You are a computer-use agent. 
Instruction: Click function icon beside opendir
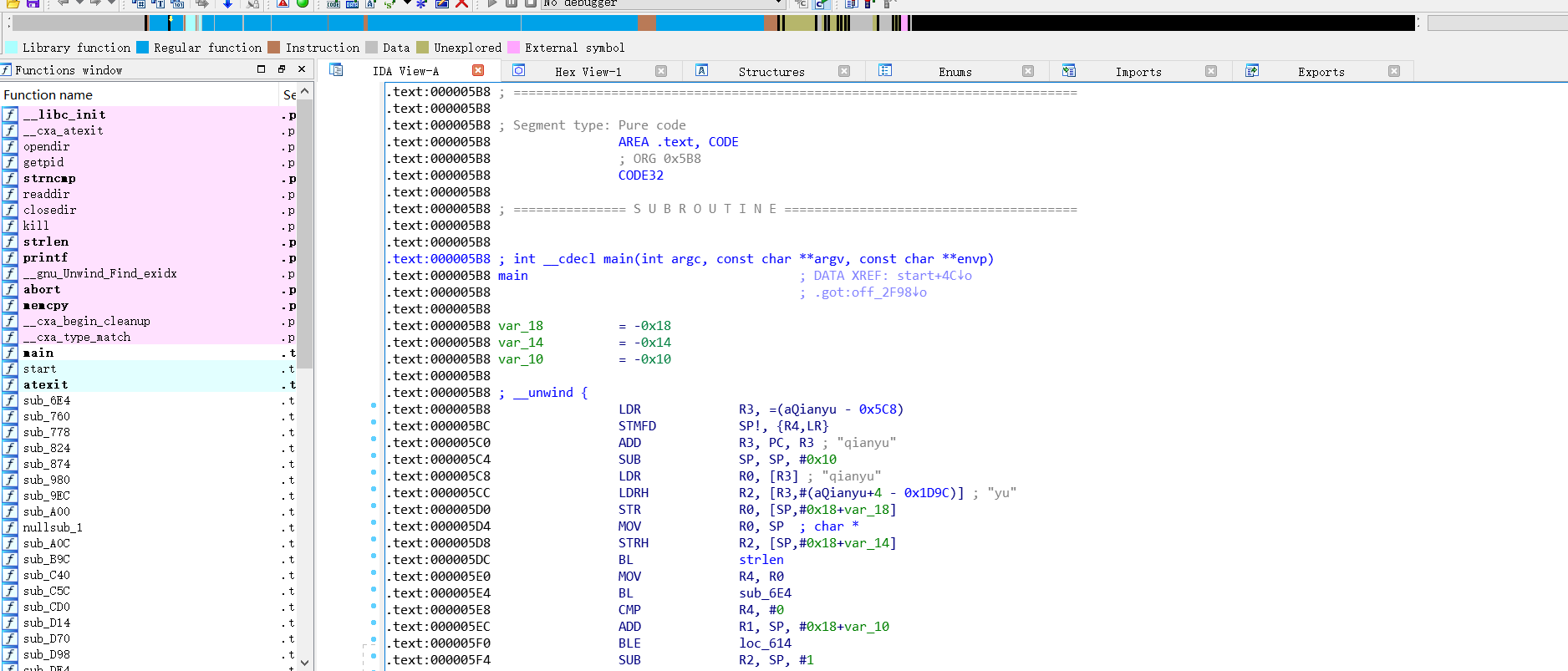(x=10, y=146)
